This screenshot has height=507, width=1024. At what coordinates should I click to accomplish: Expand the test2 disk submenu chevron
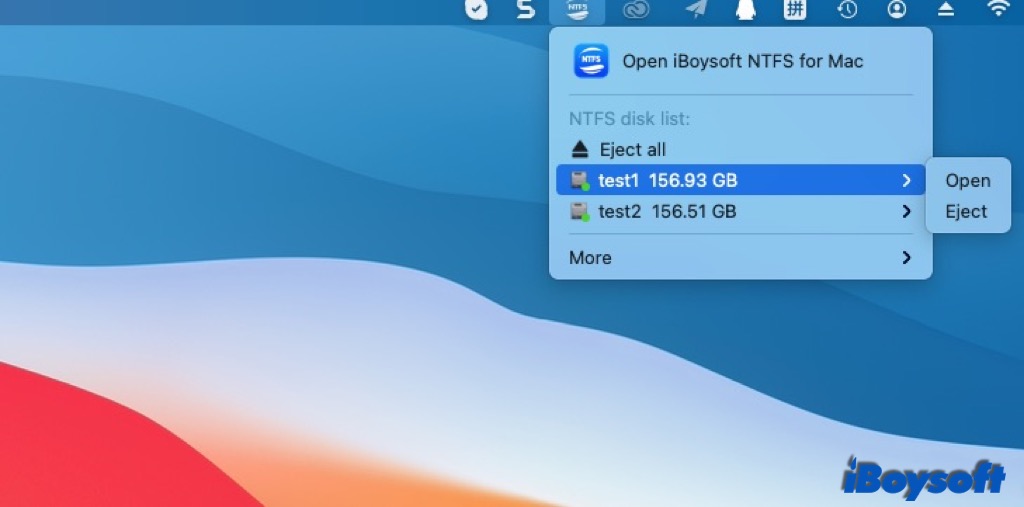906,212
